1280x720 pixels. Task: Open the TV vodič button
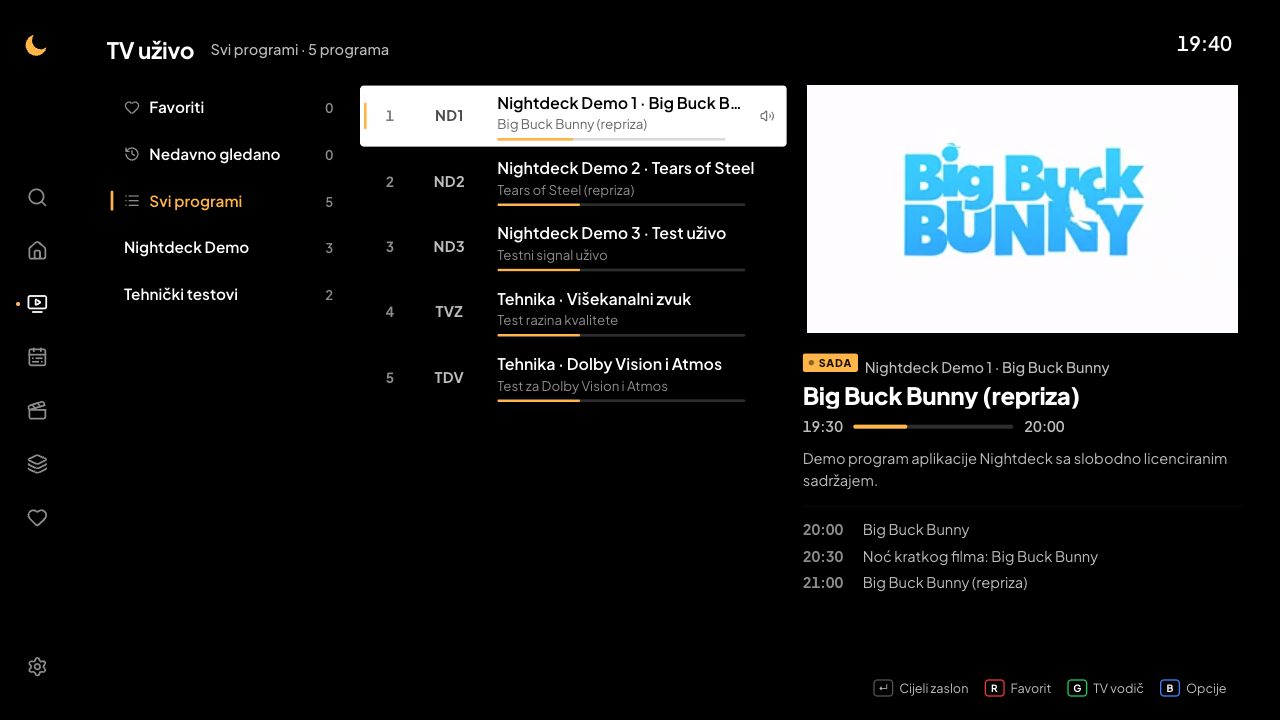[x=1105, y=688]
